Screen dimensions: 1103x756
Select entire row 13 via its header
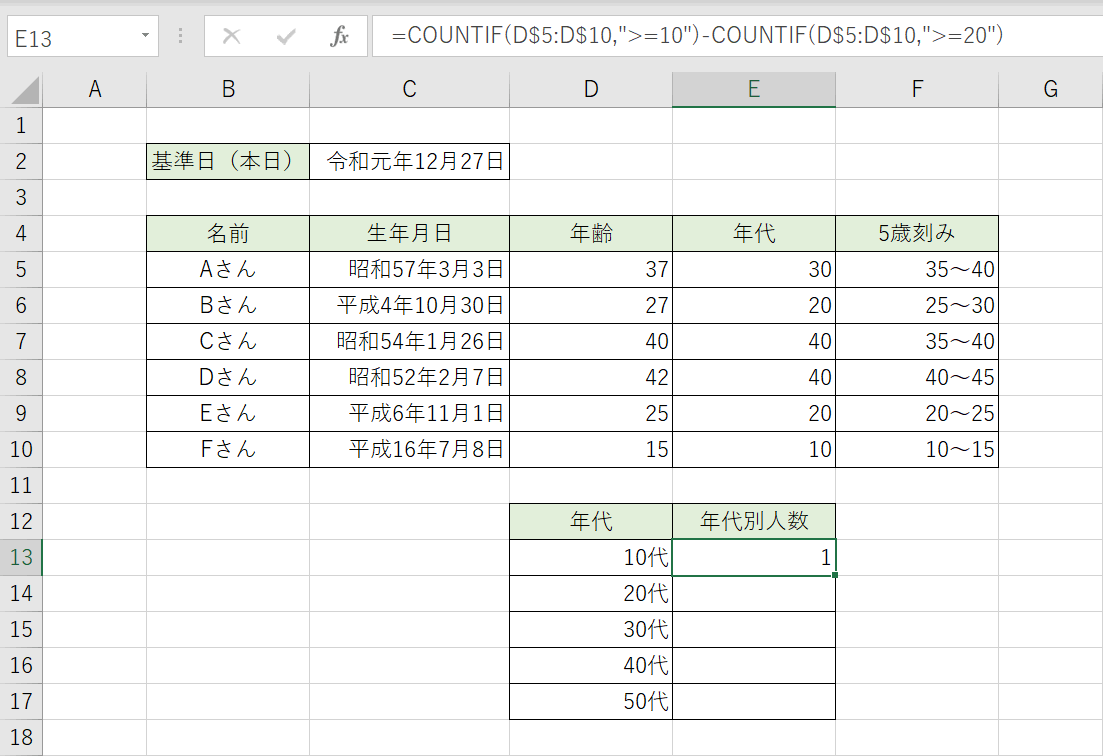[22, 557]
